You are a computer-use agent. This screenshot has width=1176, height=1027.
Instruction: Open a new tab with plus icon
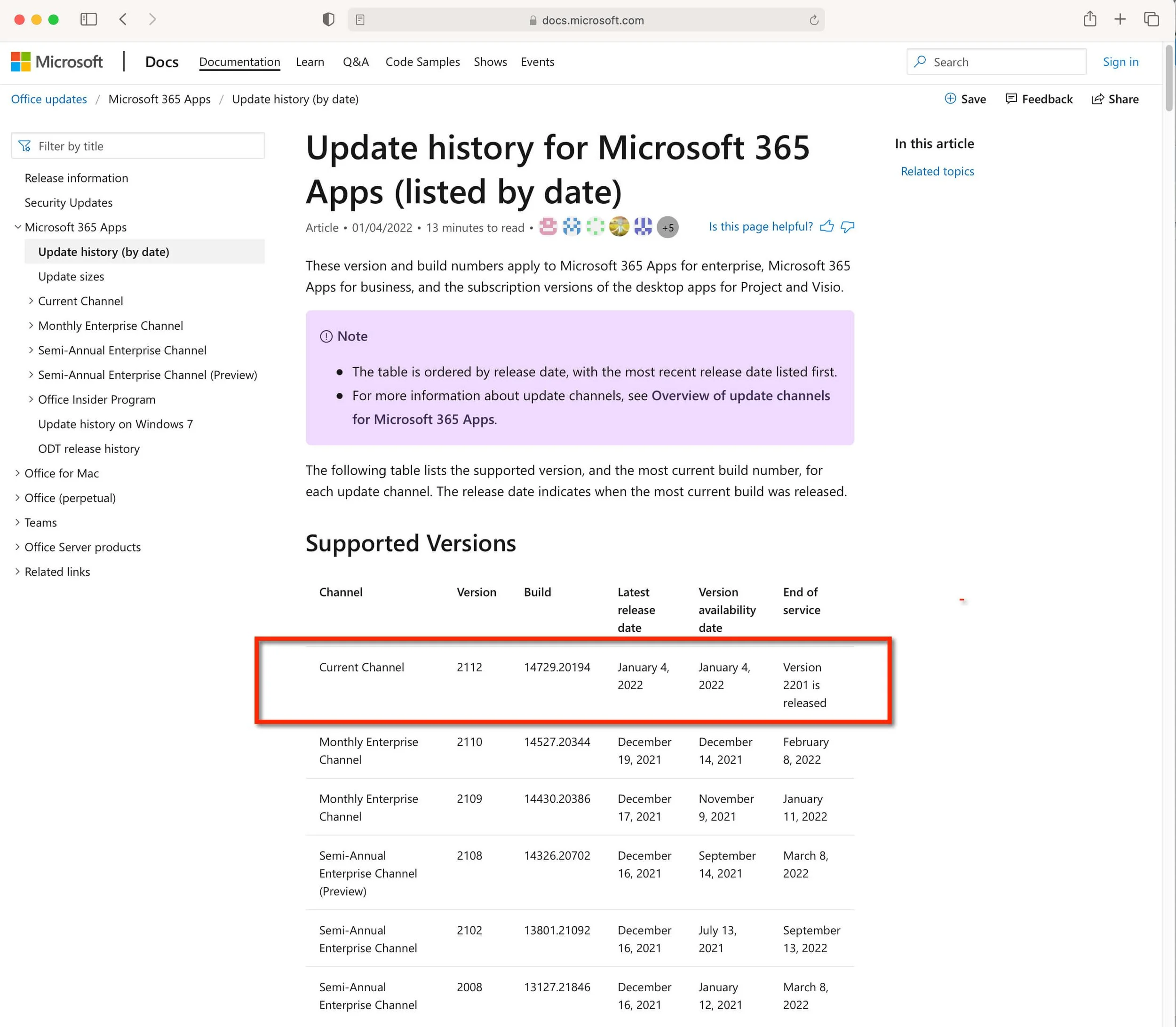click(x=1120, y=19)
